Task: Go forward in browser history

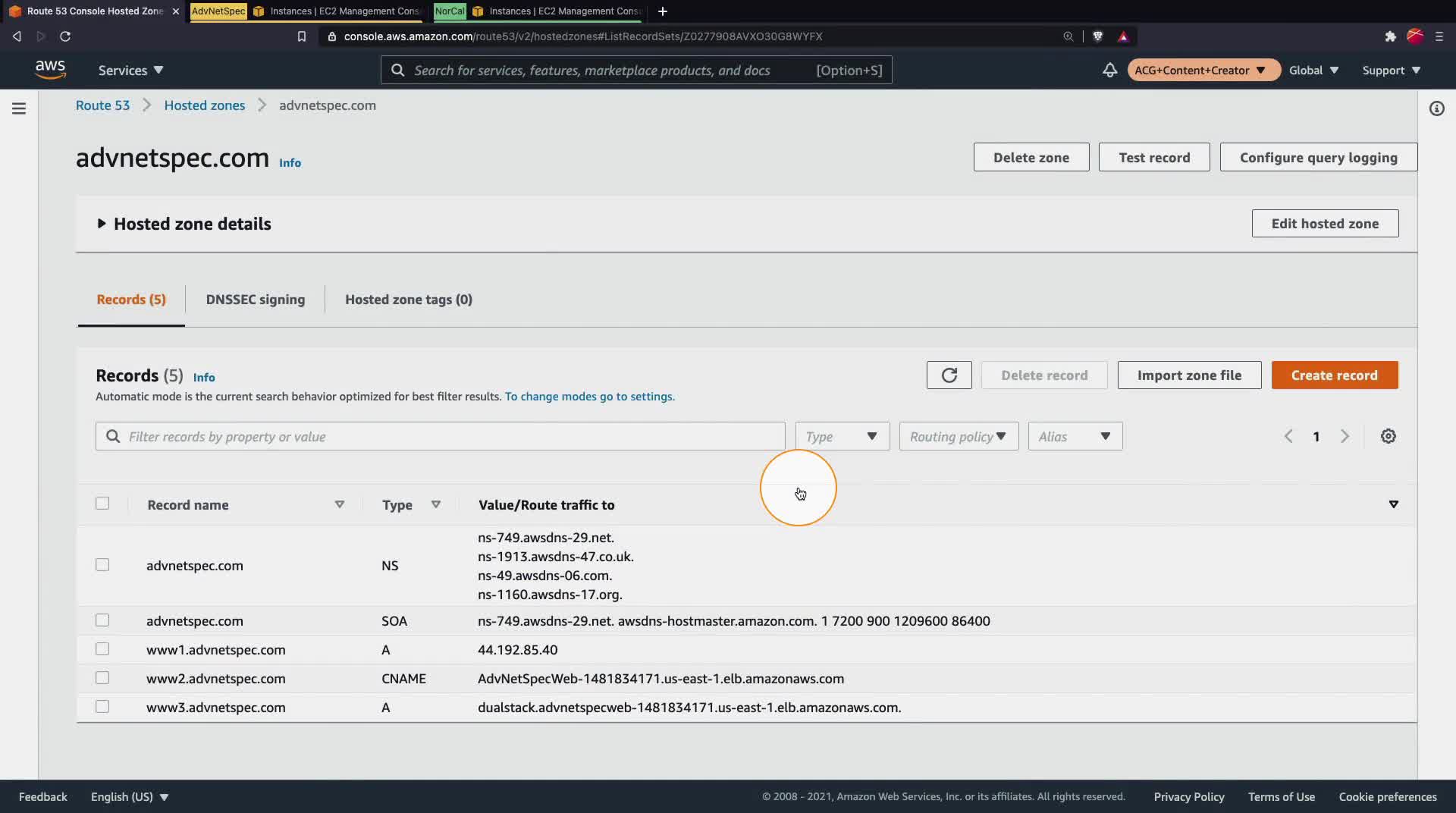Action: click(x=41, y=36)
